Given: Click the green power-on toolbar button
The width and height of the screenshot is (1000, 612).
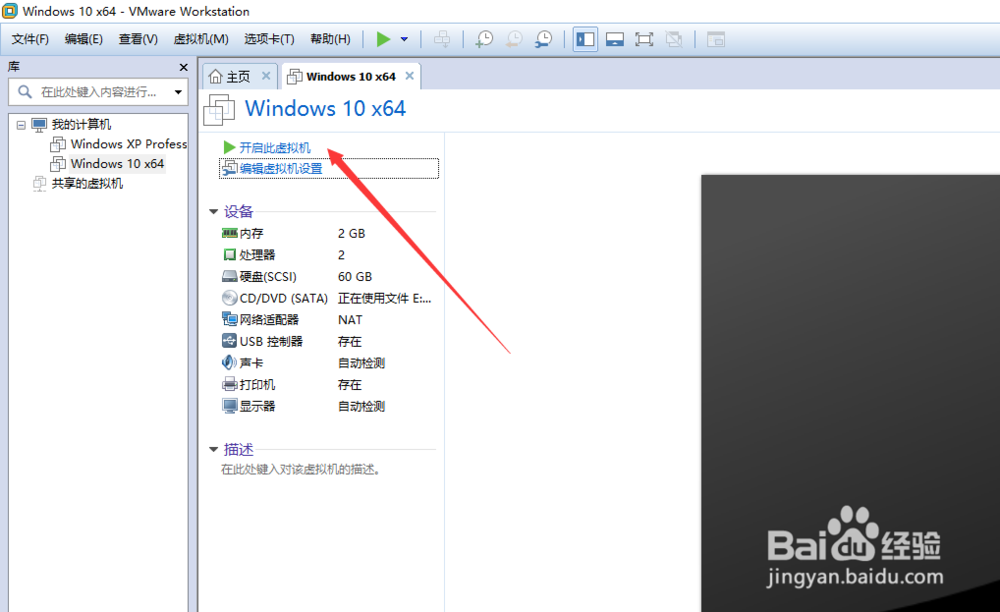Looking at the screenshot, I should (383, 40).
